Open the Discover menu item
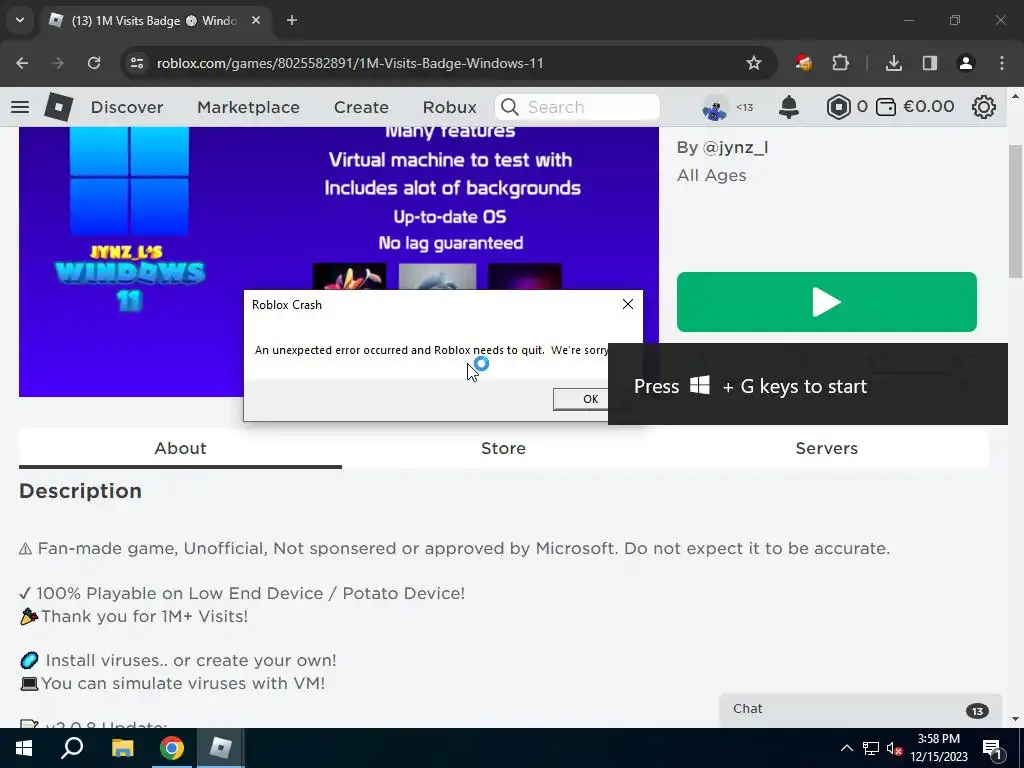This screenshot has width=1024, height=768. coord(127,107)
